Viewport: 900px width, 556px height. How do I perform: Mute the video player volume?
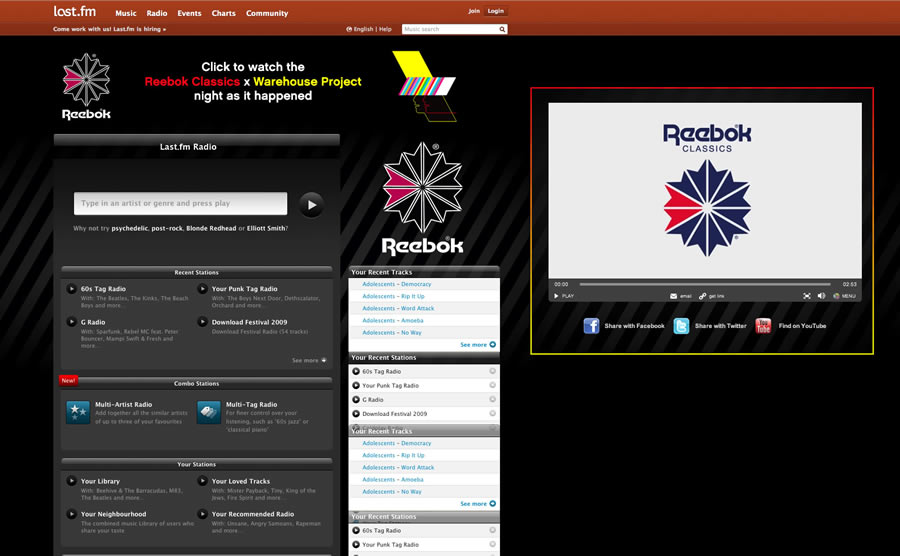pyautogui.click(x=821, y=296)
